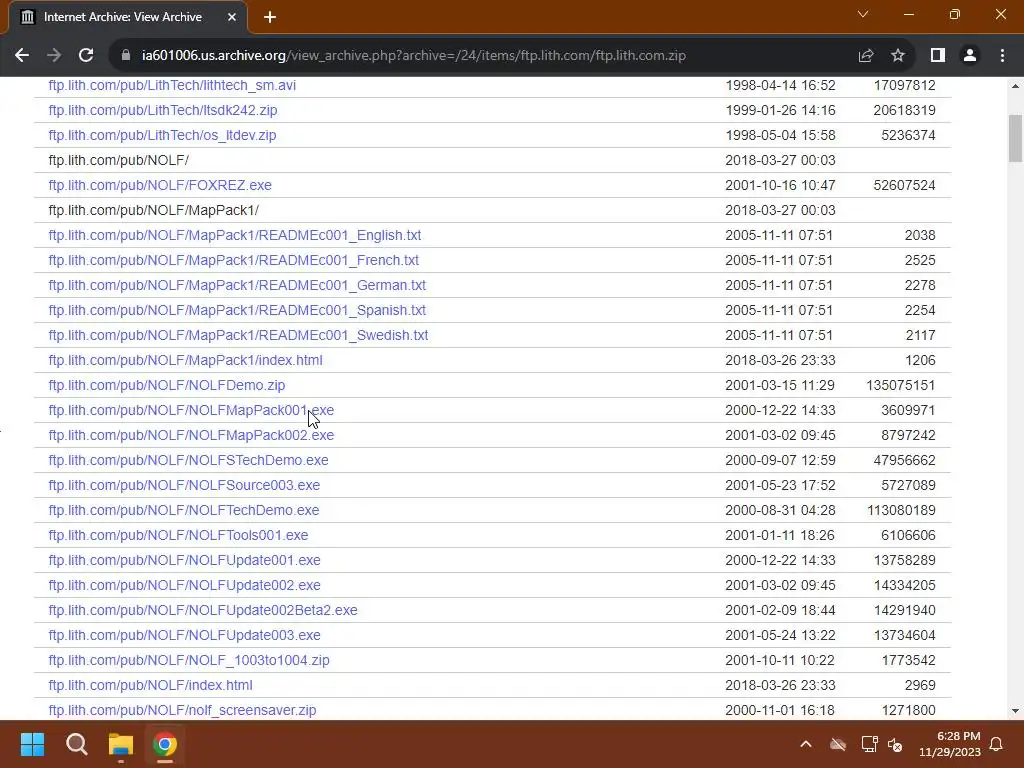Screen dimensions: 1024x768
Task: Bookmark this page with star icon
Action: coord(898,56)
